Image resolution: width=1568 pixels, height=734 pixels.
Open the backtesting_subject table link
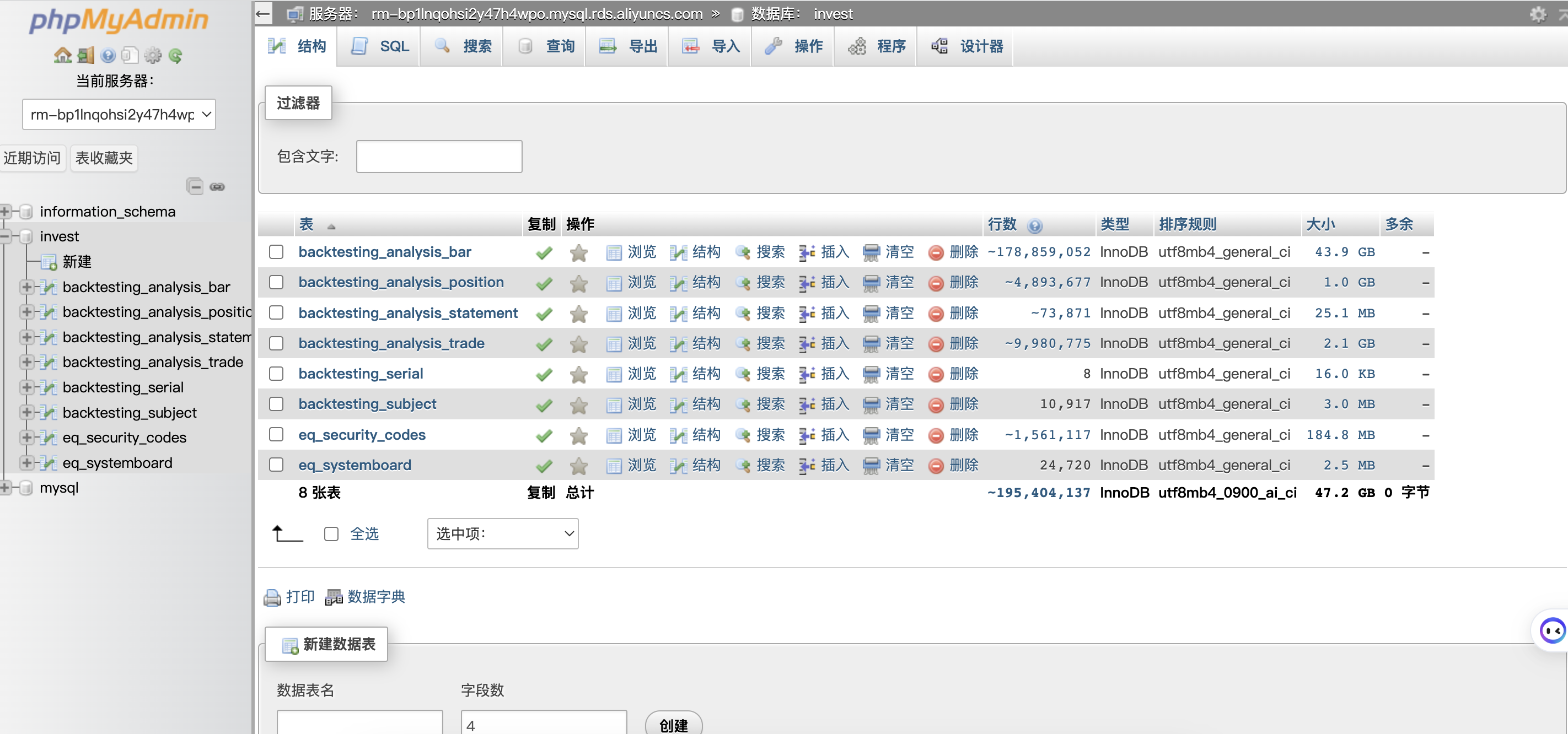point(367,404)
